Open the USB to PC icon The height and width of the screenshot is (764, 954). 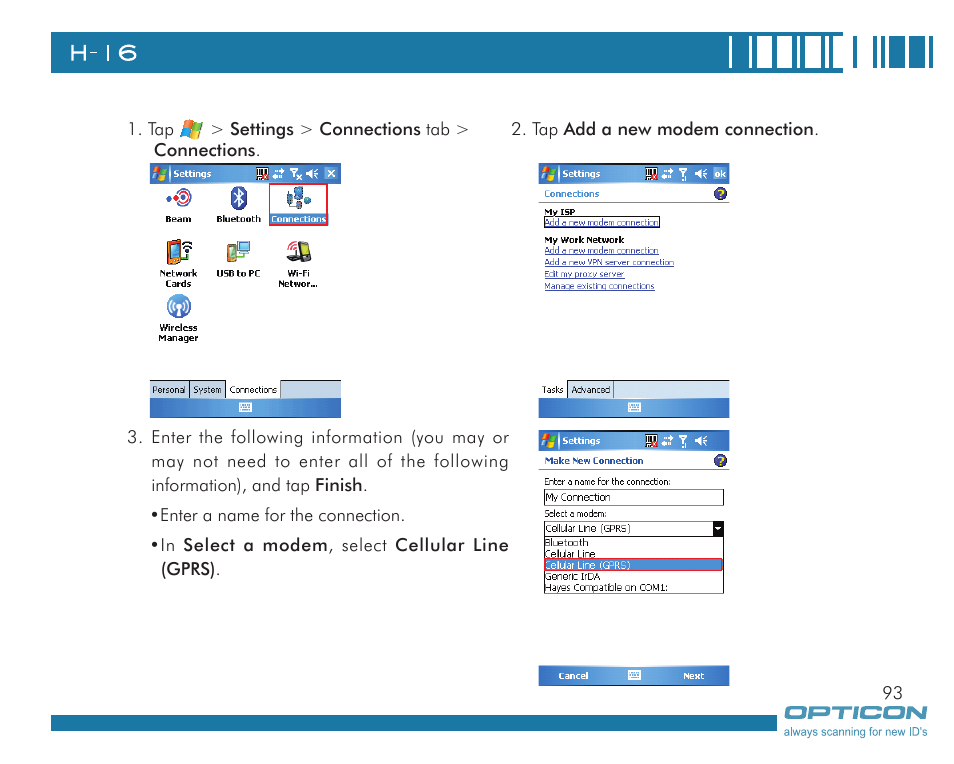[238, 259]
